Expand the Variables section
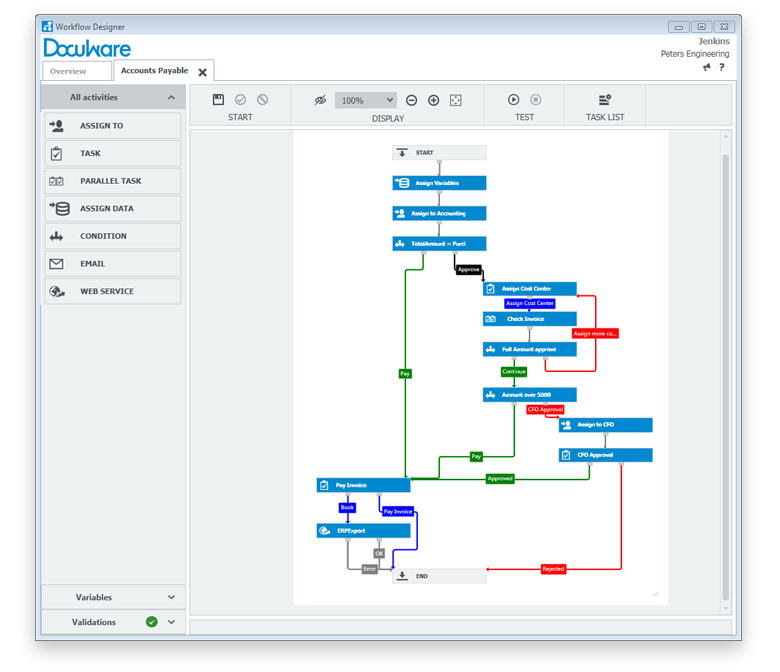The height and width of the screenshot is (672, 780). (x=171, y=598)
